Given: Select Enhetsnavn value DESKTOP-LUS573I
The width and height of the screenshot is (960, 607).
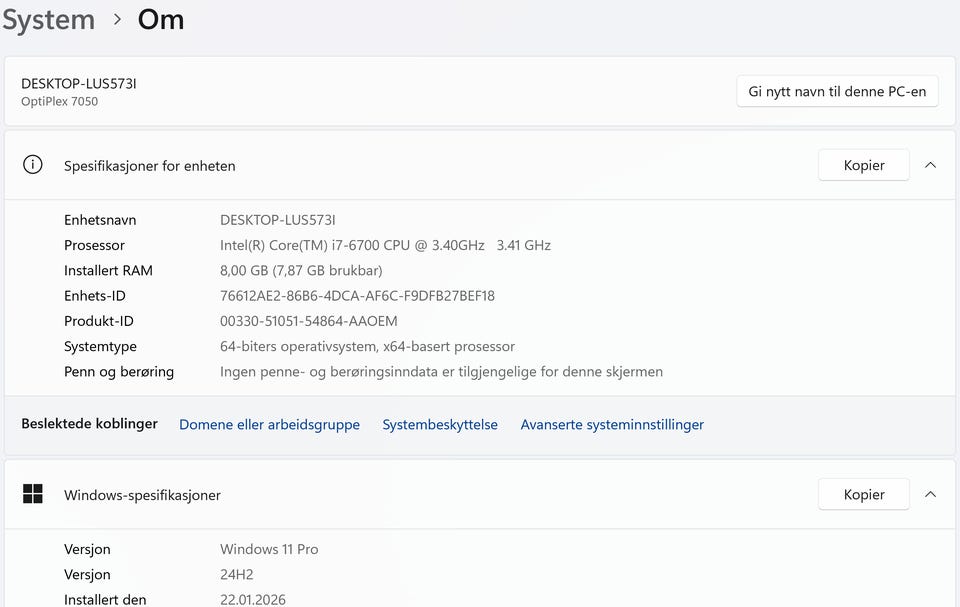Looking at the screenshot, I should click(x=277, y=220).
